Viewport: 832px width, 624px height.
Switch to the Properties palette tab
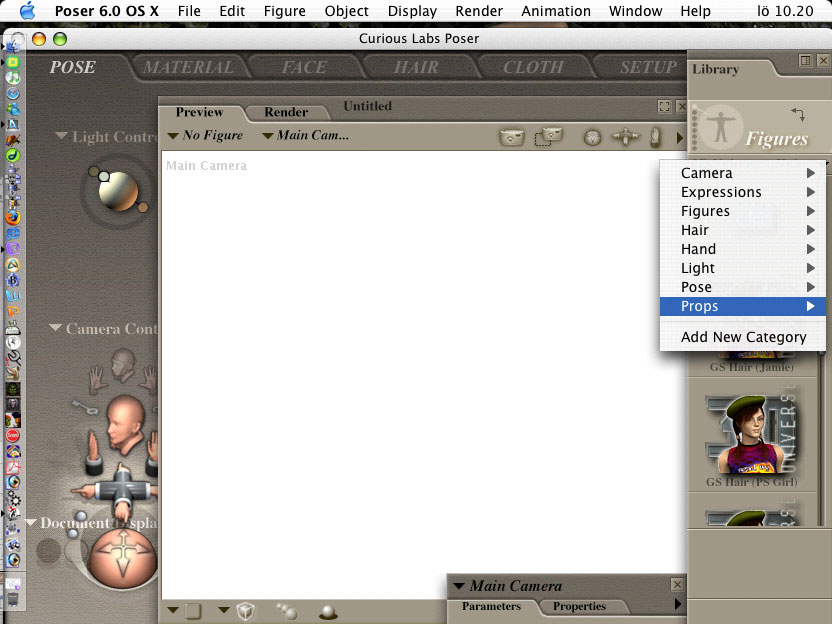pos(579,606)
